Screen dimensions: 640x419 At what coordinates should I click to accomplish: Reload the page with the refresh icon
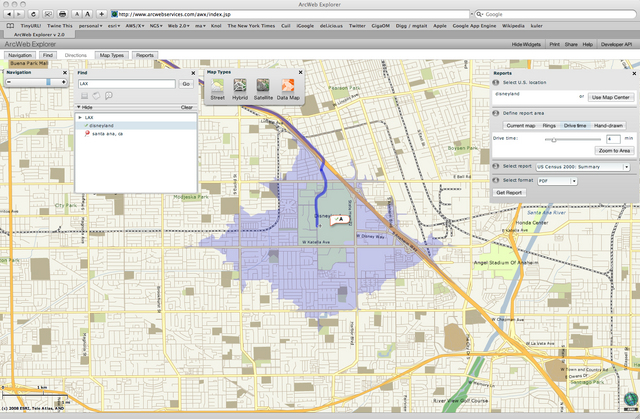(x=33, y=14)
